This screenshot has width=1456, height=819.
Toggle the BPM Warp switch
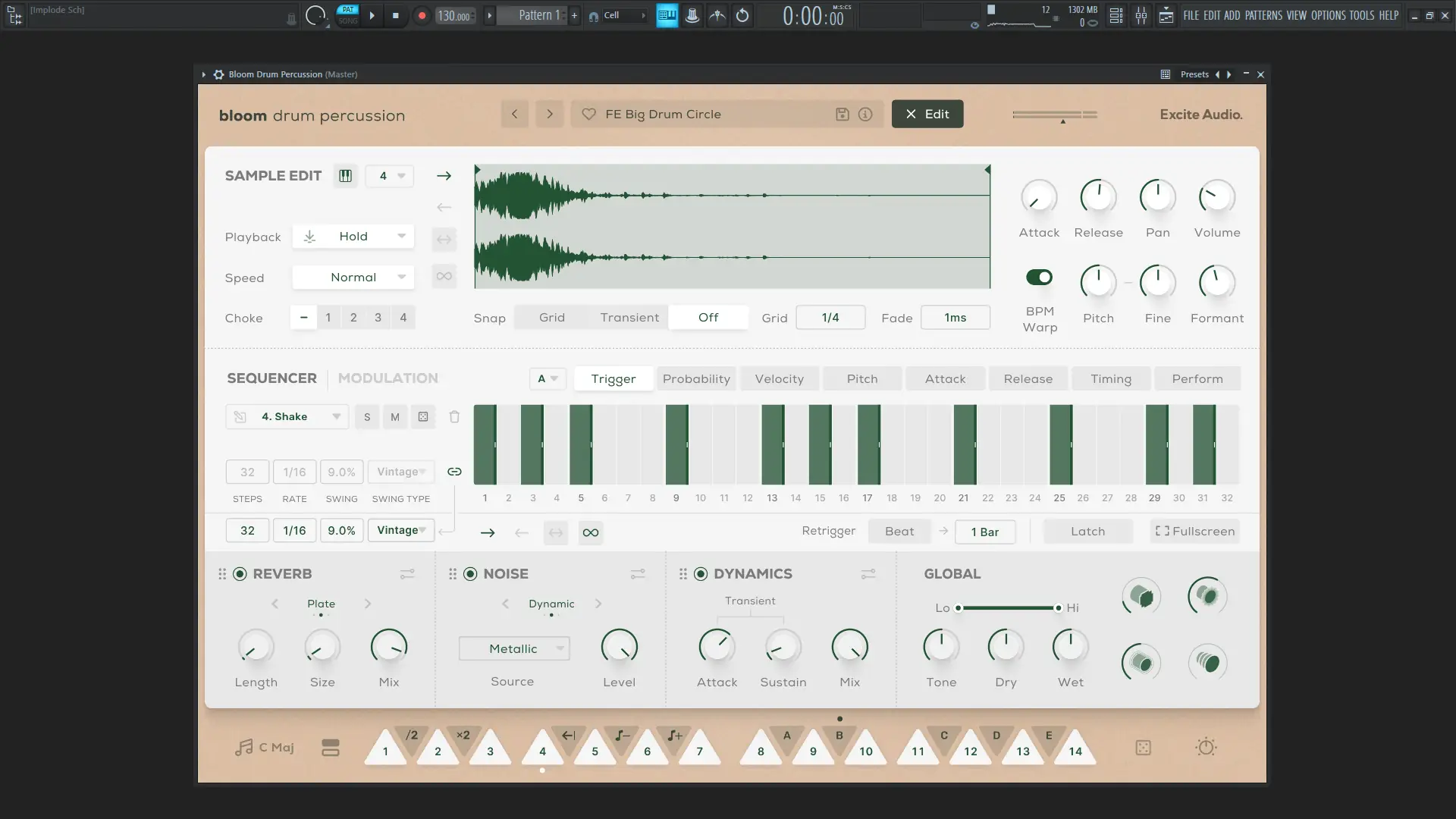(x=1039, y=277)
